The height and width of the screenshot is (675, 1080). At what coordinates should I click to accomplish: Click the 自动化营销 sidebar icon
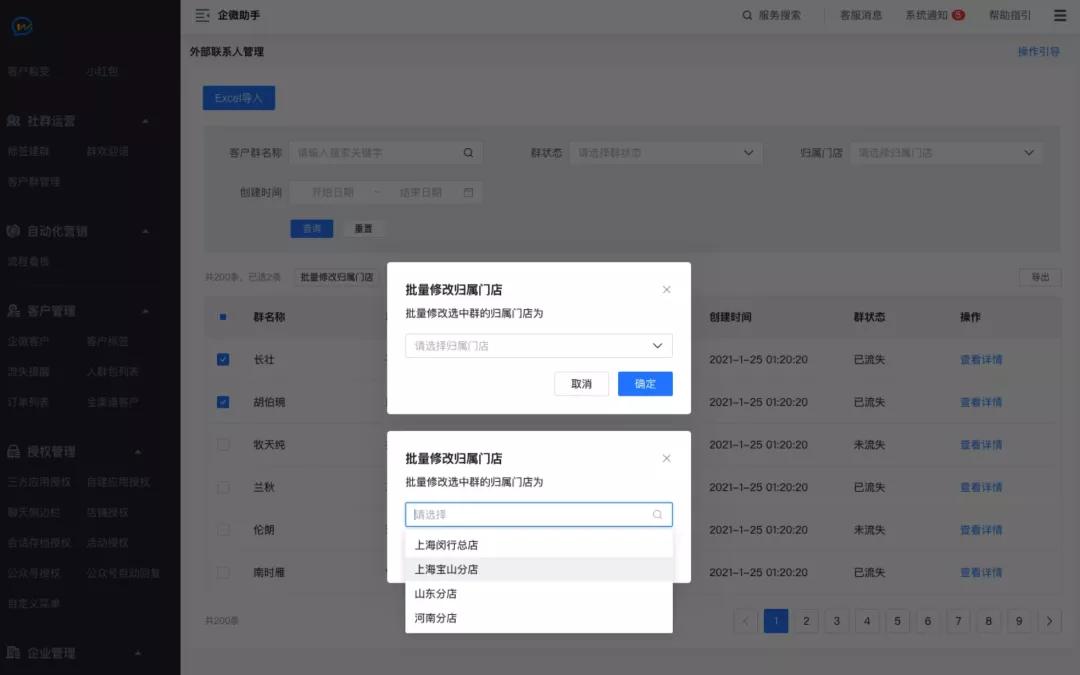13,231
